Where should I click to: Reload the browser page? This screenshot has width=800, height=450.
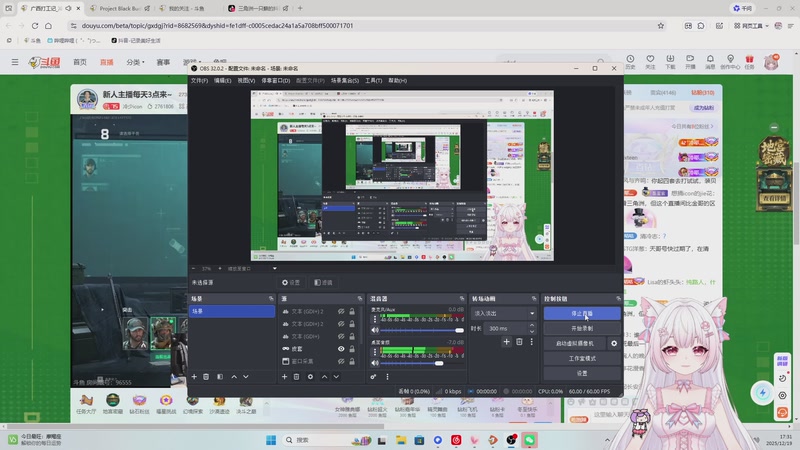point(35,26)
